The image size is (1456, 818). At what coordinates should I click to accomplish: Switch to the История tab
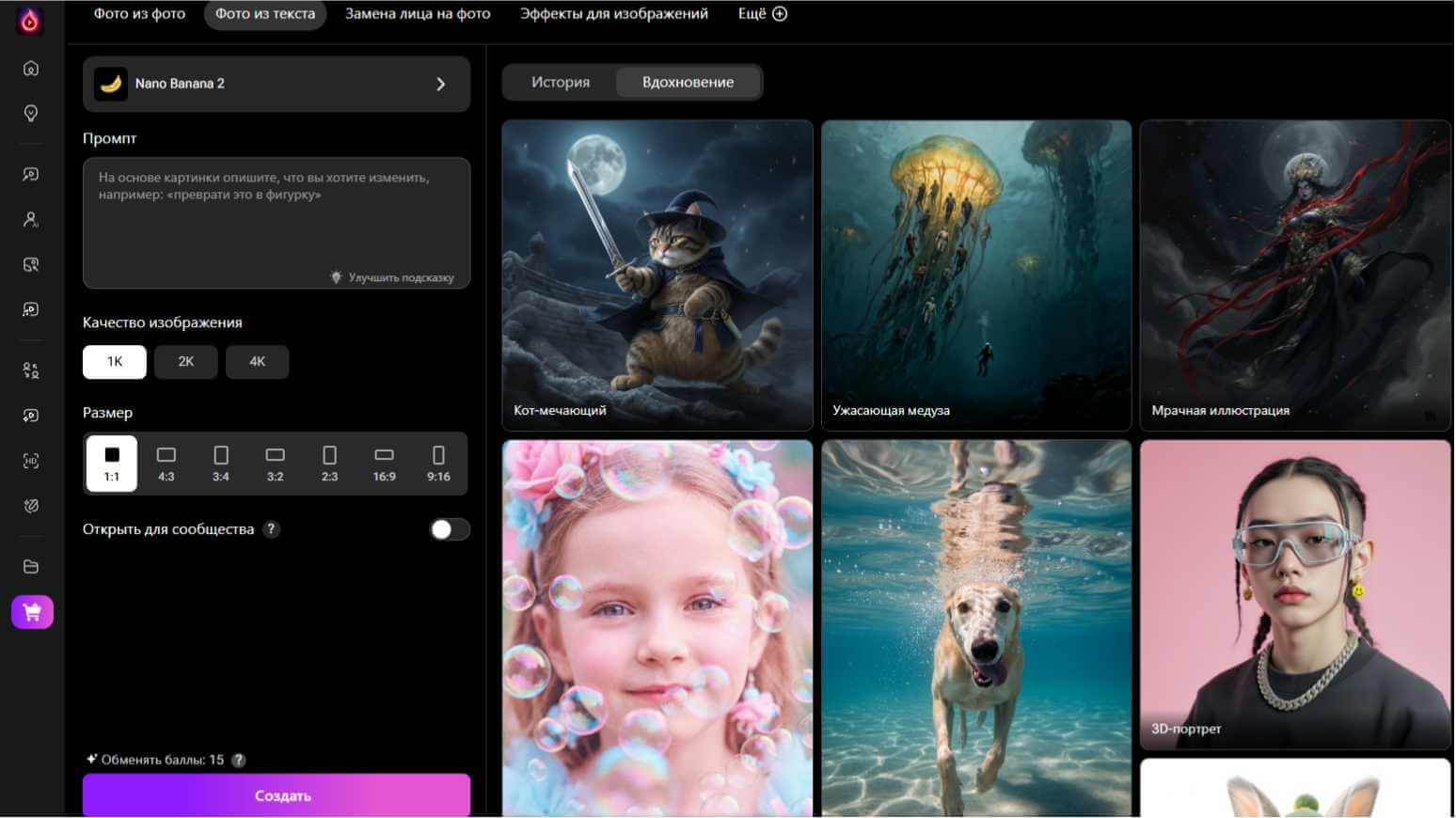(x=561, y=83)
